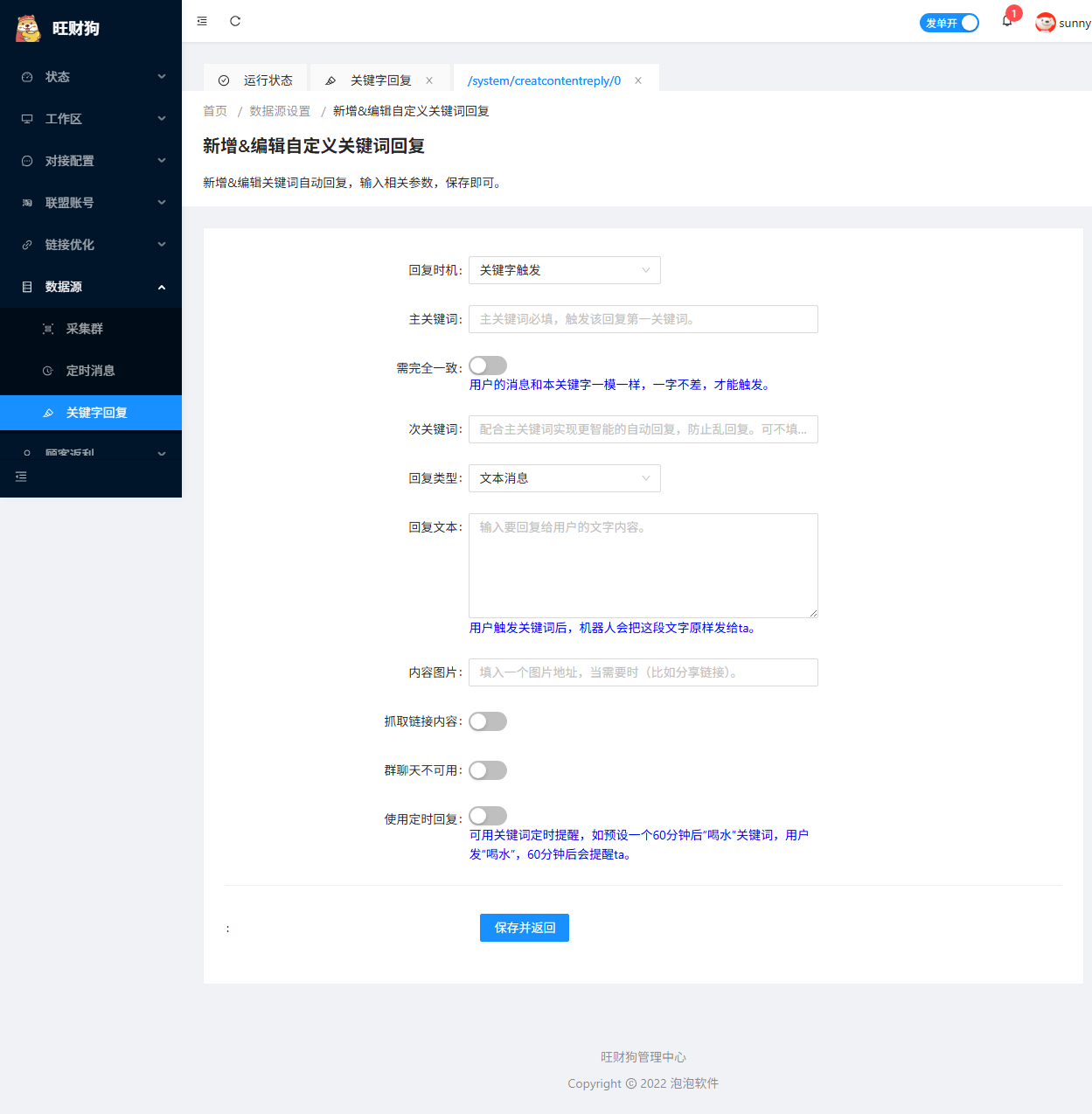
Task: Click the 采集群 scan icon
Action: click(48, 329)
